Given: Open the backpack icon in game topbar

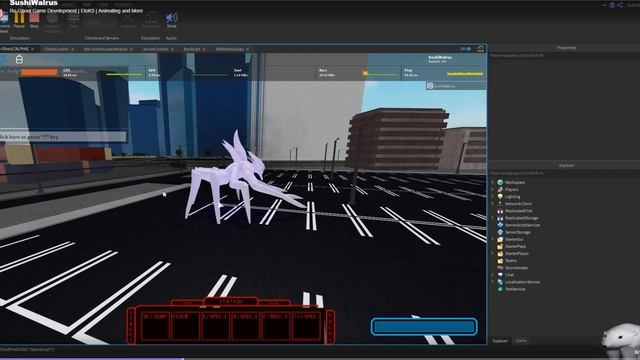Looking at the screenshot, I should pos(19,60).
